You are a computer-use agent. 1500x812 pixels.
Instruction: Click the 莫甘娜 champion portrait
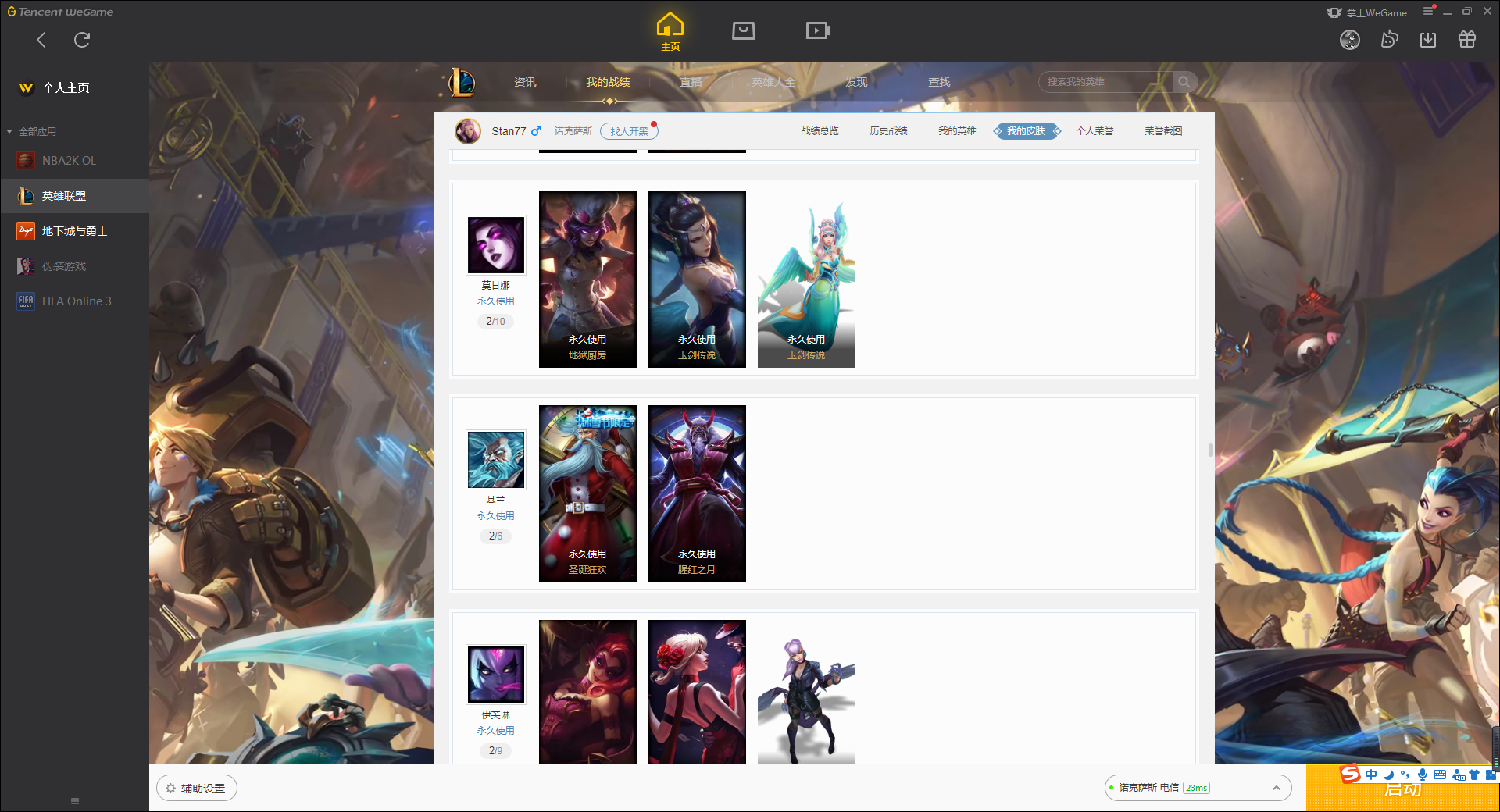(x=495, y=244)
